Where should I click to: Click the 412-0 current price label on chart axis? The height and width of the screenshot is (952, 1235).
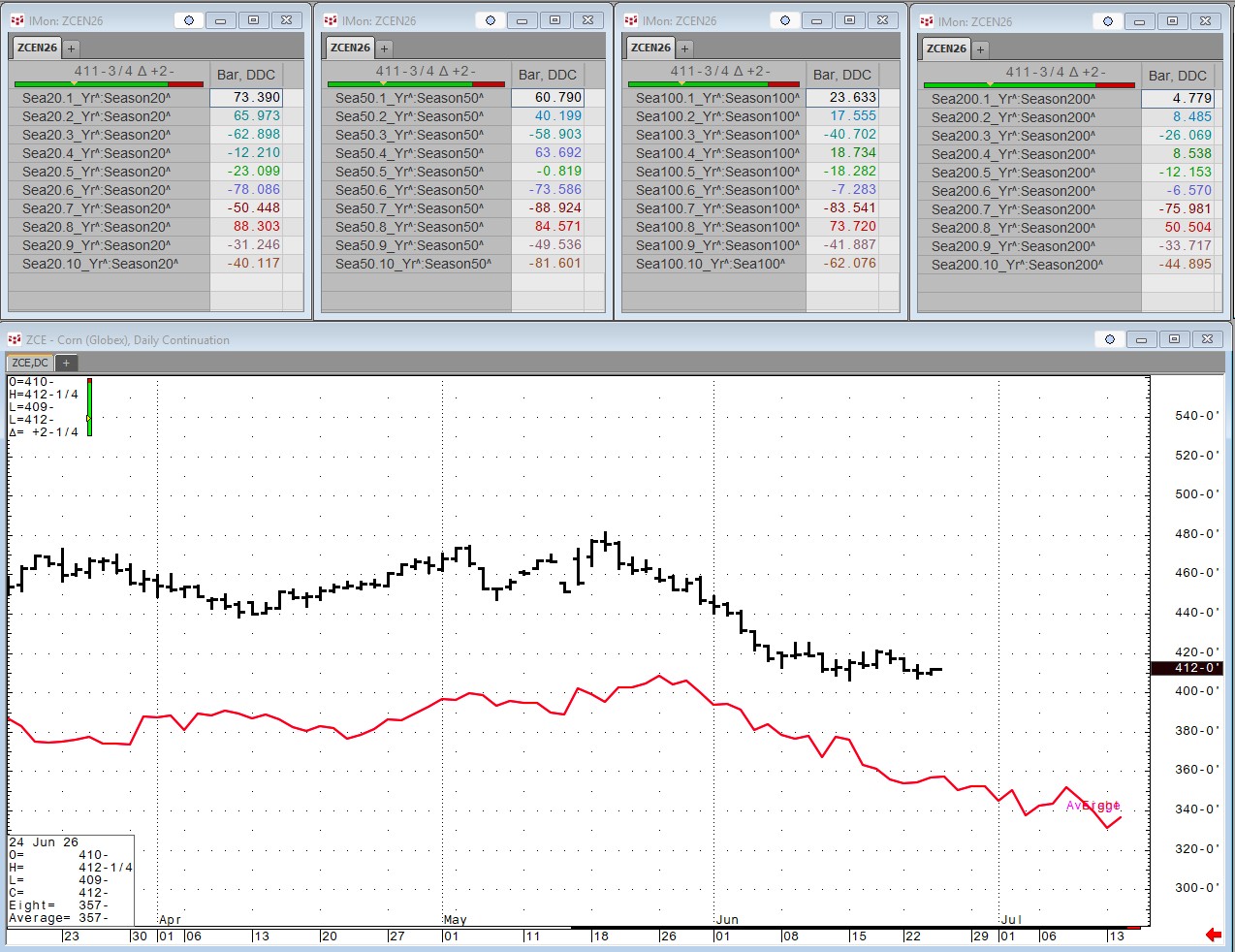tap(1187, 668)
